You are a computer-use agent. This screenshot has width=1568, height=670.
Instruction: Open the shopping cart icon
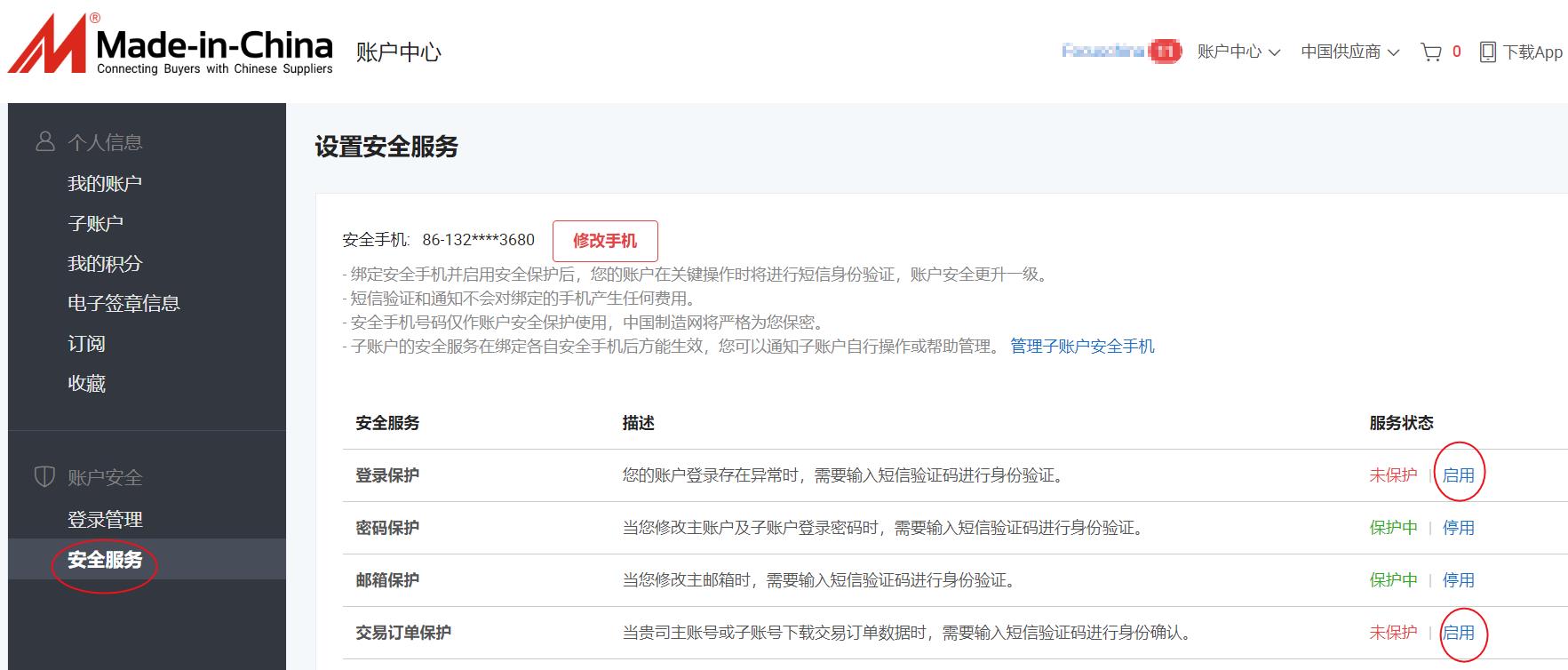(1430, 52)
